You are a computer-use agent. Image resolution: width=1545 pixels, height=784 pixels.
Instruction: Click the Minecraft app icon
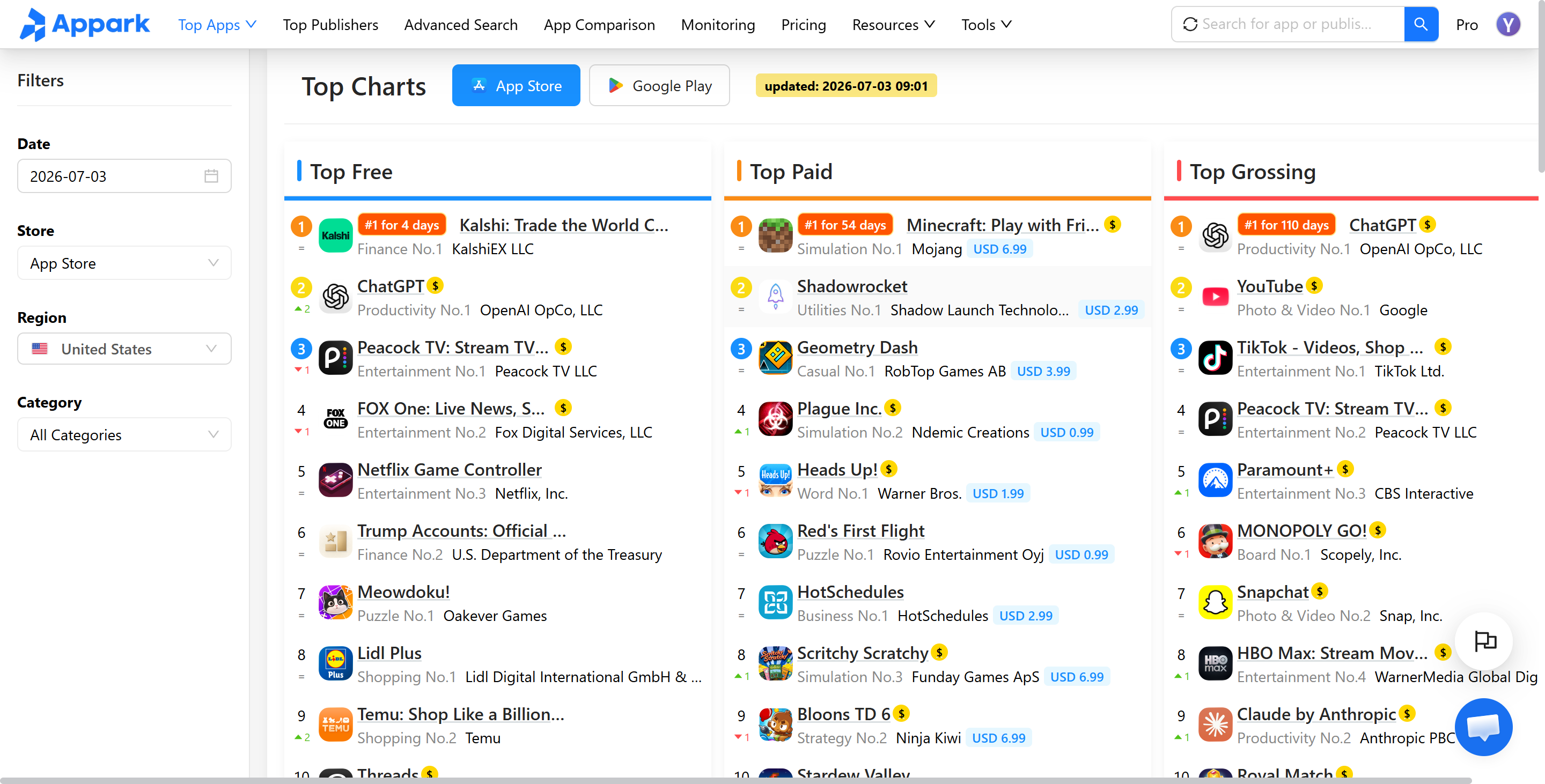coord(775,235)
